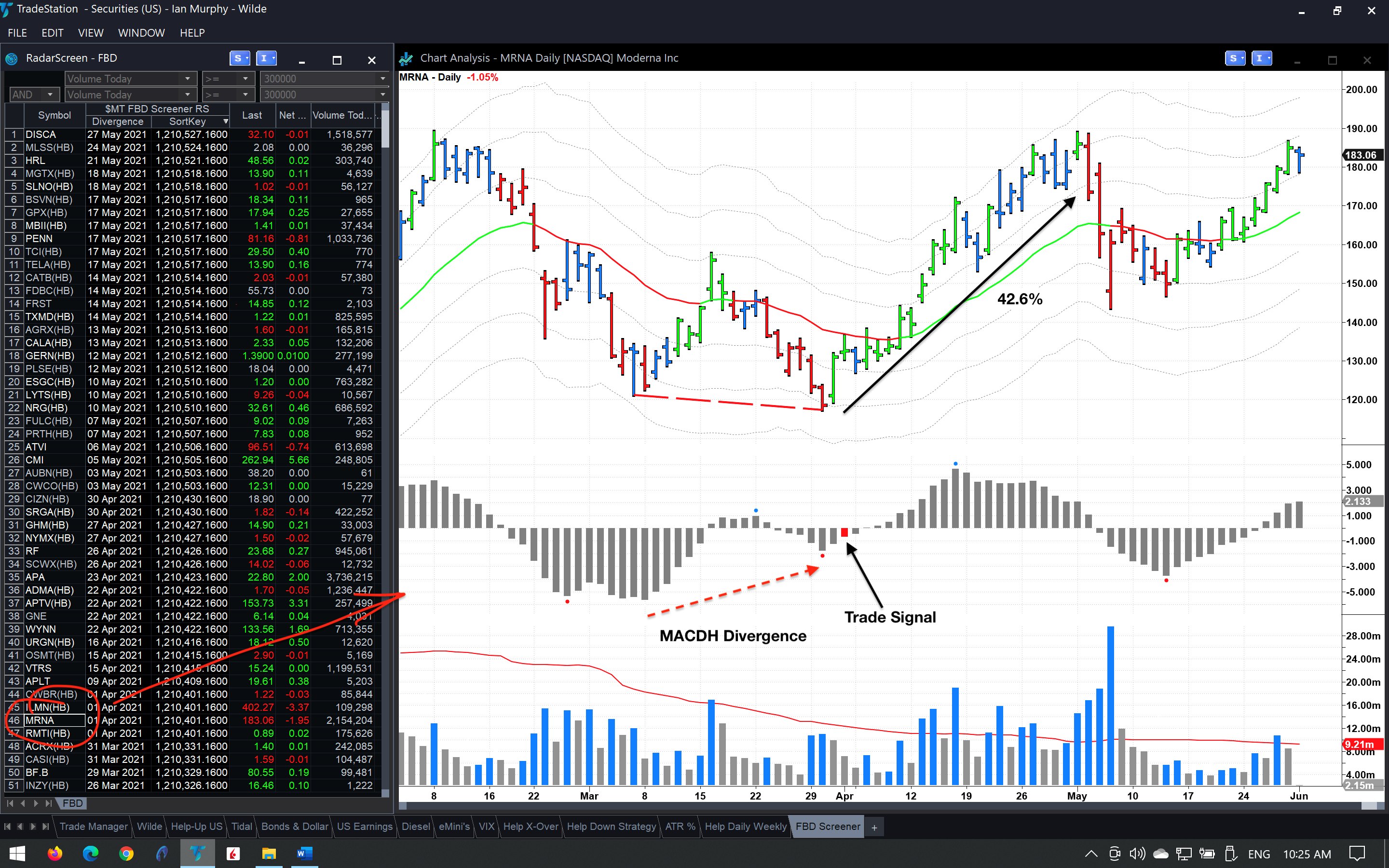This screenshot has height=868, width=1389.
Task: Open Microsoft Word from the taskbar
Action: click(304, 854)
